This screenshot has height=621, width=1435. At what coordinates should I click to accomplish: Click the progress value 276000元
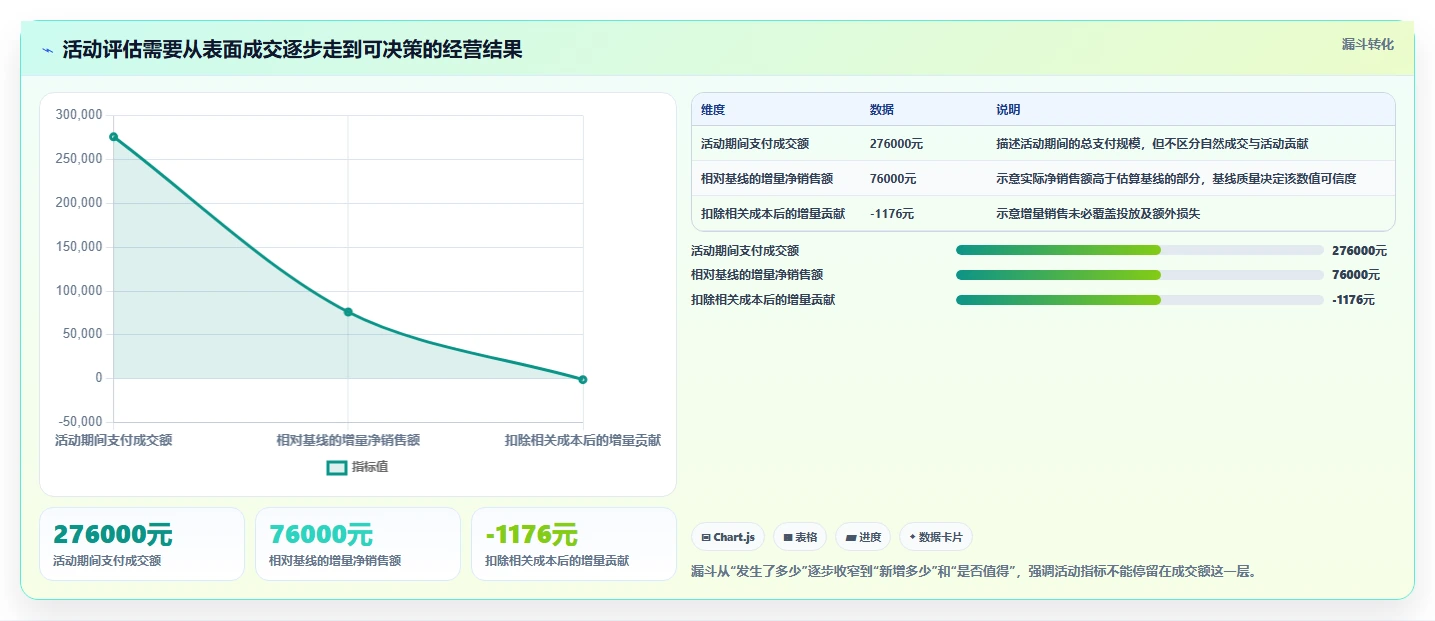(1359, 251)
